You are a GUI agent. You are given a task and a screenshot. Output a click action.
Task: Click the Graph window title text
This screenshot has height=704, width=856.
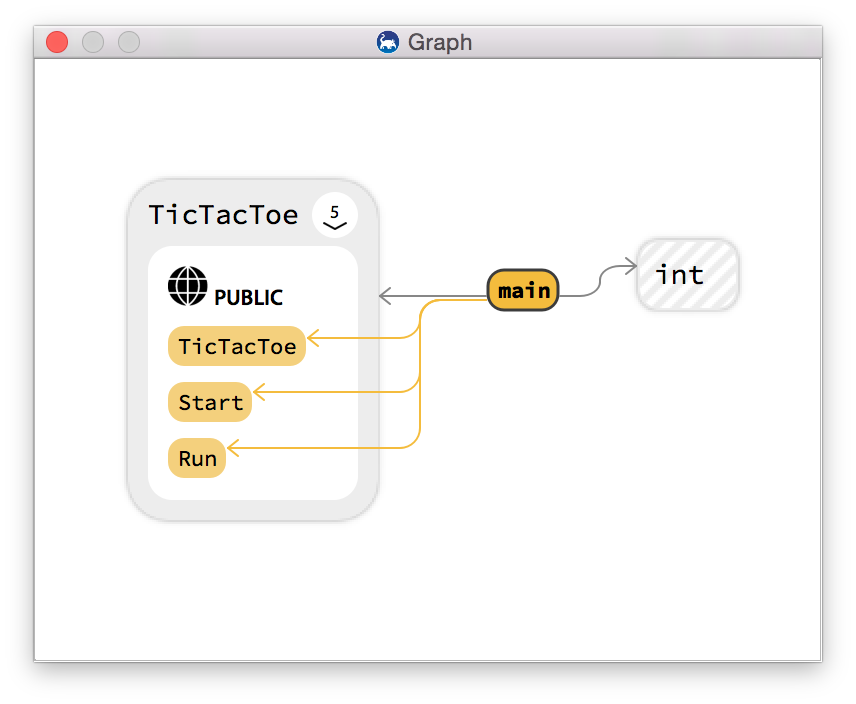pyautogui.click(x=440, y=43)
